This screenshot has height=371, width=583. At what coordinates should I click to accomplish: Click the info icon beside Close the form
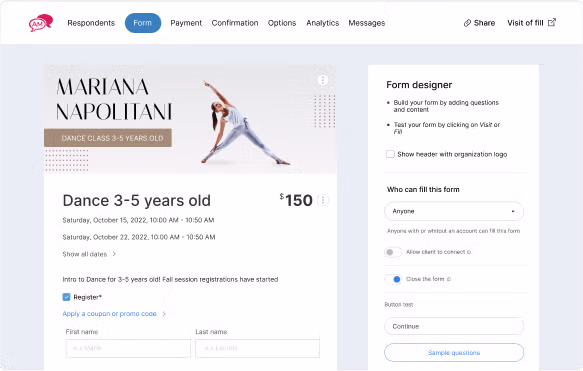click(x=449, y=279)
